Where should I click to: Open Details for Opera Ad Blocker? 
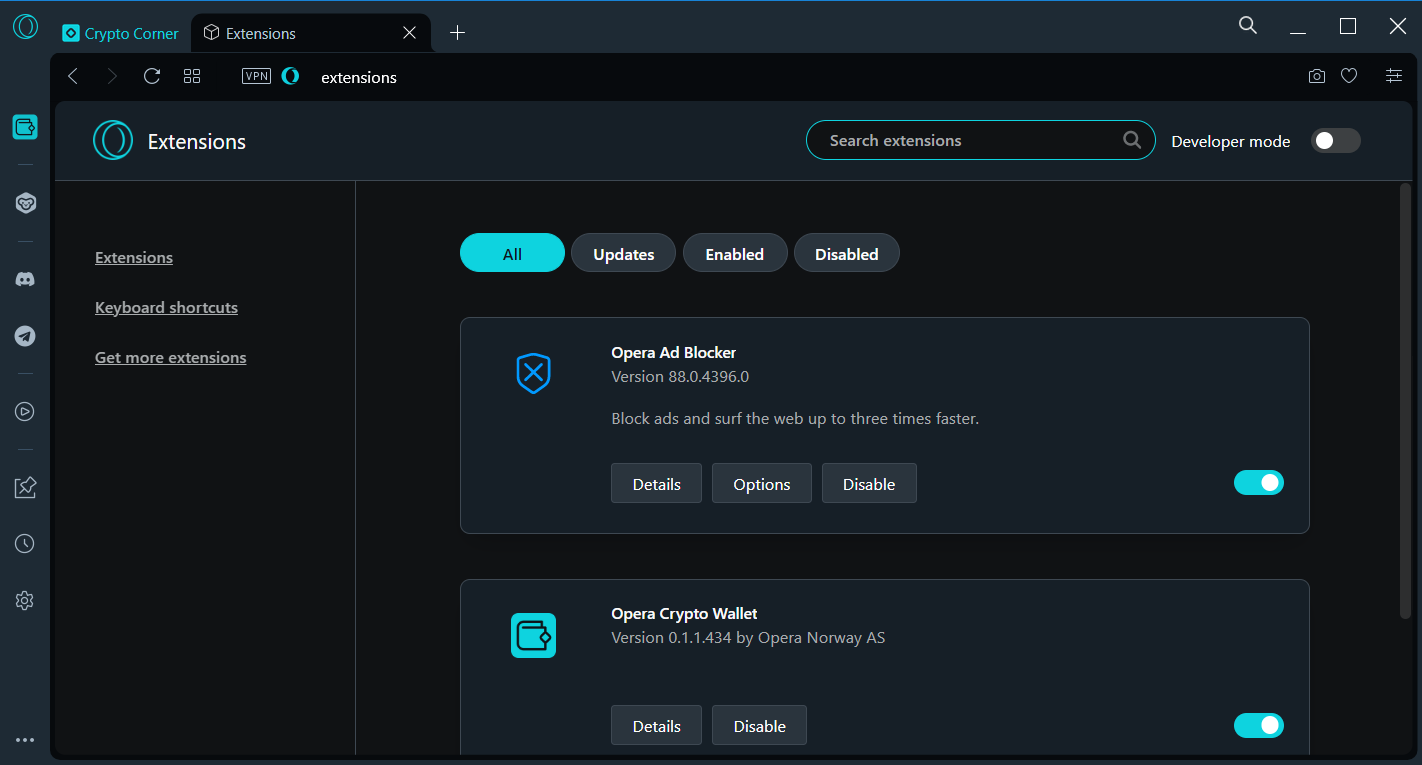pos(656,483)
